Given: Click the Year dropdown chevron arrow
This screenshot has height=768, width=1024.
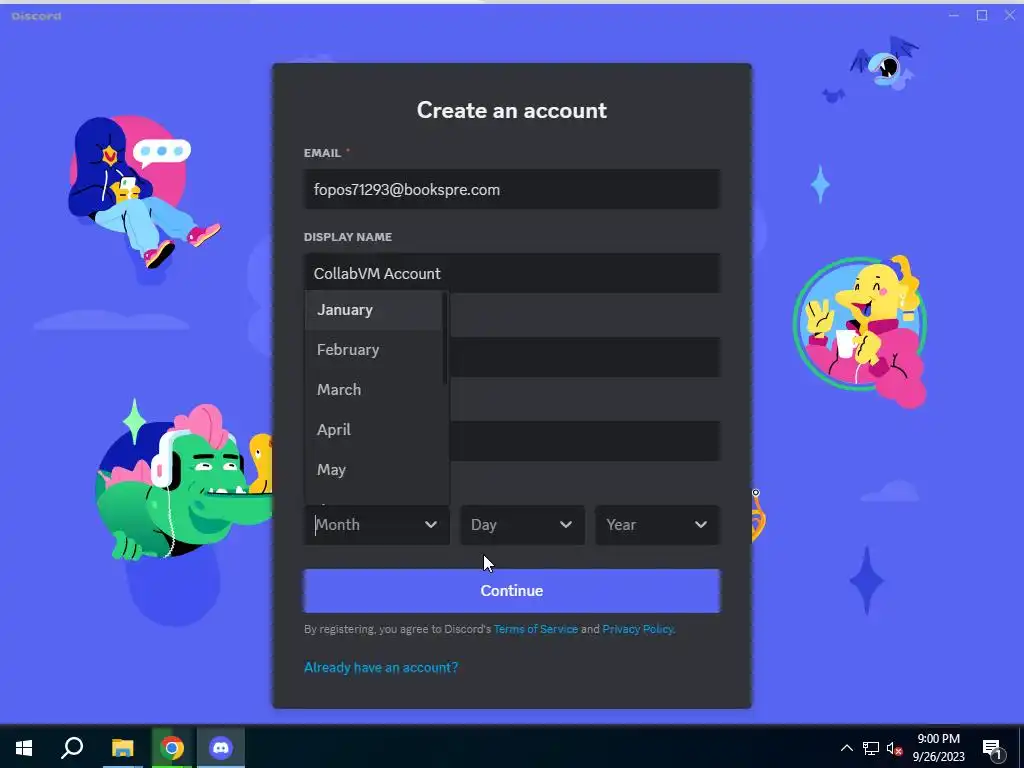Looking at the screenshot, I should 701,524.
